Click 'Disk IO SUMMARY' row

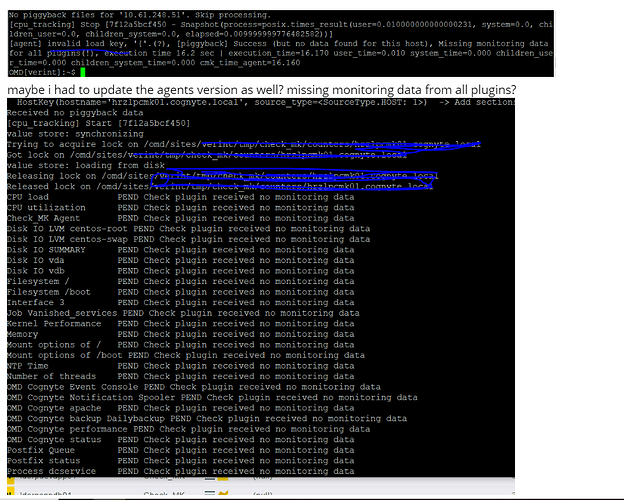181,250
